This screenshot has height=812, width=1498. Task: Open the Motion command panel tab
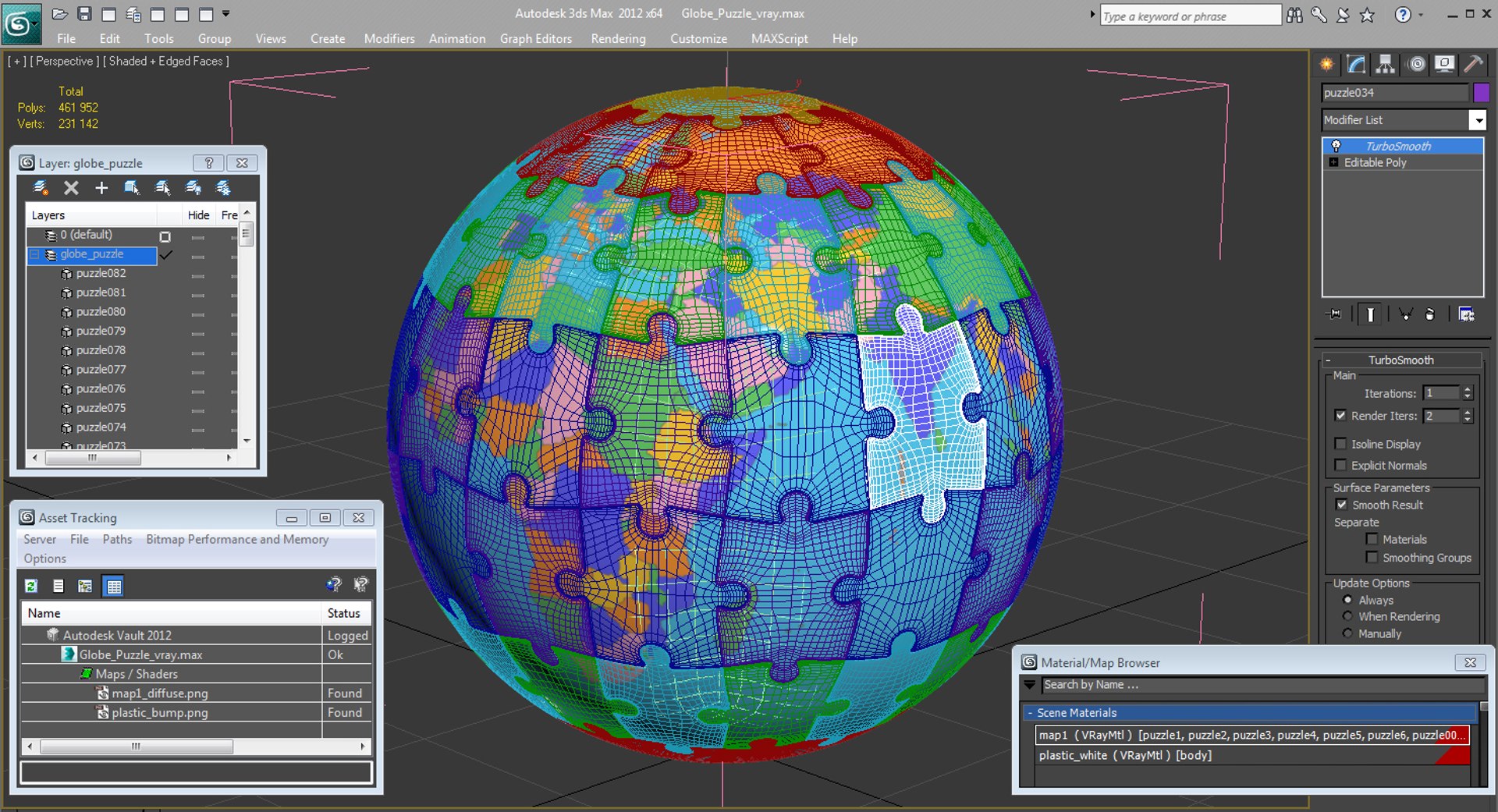point(1416,65)
